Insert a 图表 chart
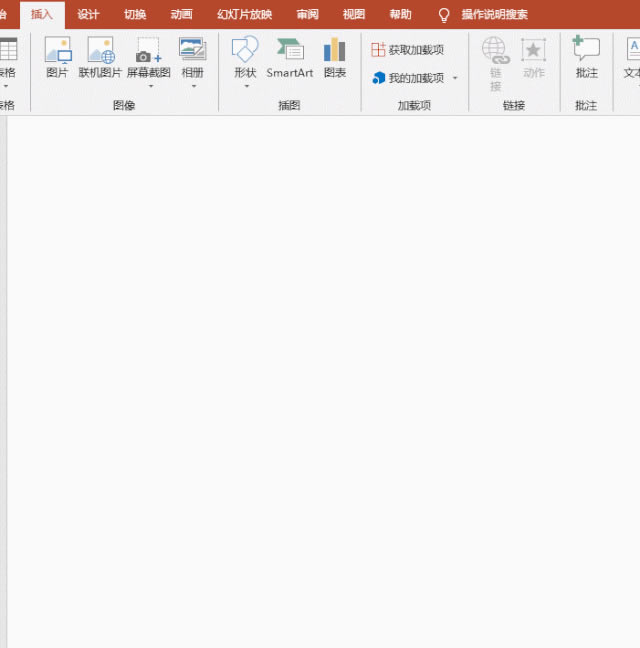Screen dimensions: 640x648 point(335,51)
